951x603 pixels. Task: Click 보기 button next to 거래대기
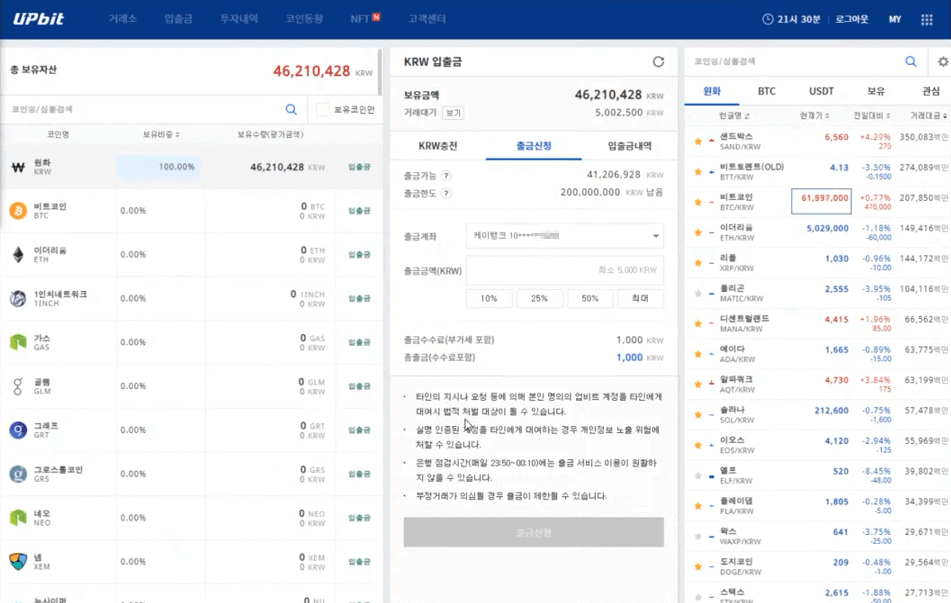tap(453, 113)
